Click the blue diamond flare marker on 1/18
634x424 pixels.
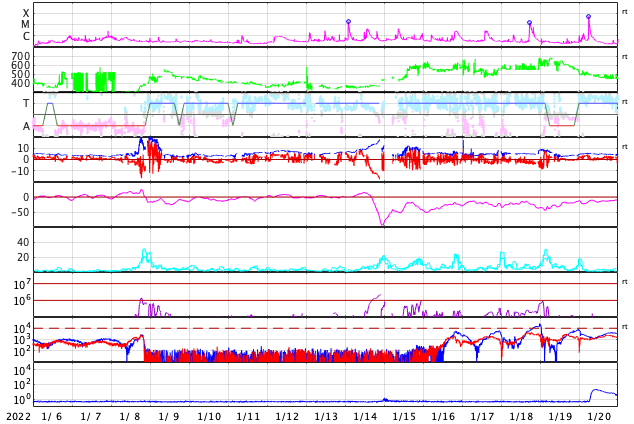coord(530,23)
